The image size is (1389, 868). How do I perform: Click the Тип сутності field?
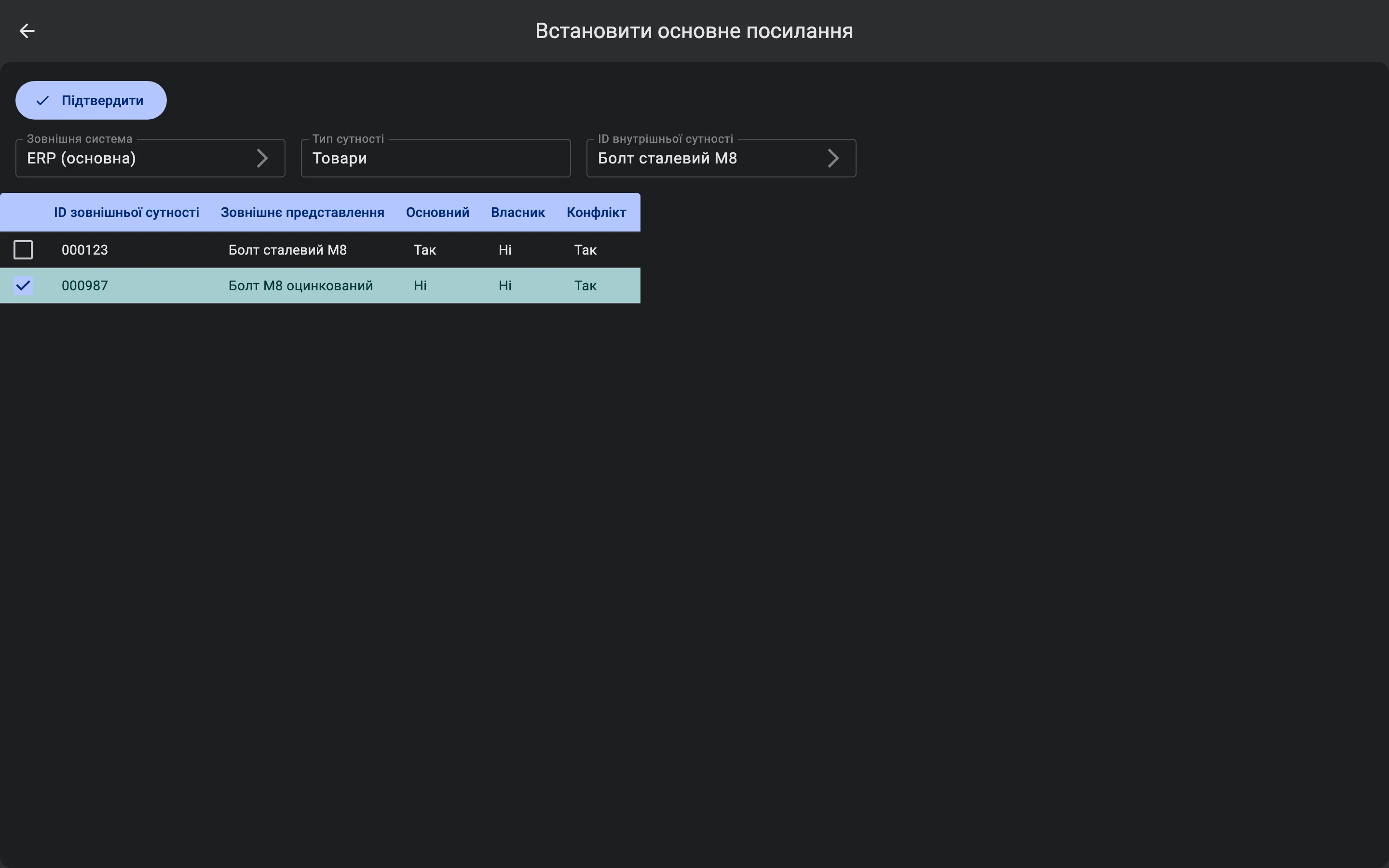(436, 158)
